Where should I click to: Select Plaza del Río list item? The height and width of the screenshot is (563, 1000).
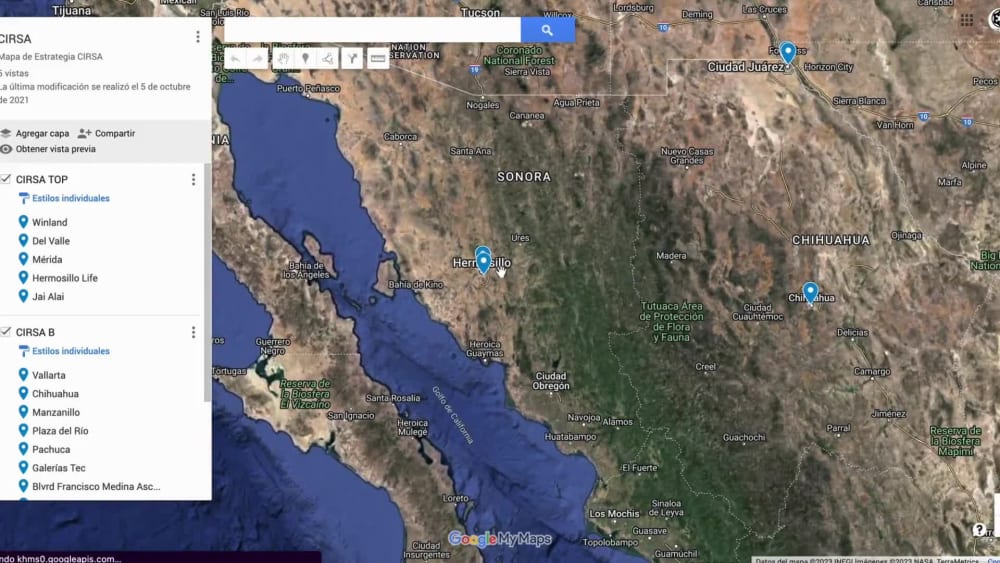click(60, 431)
